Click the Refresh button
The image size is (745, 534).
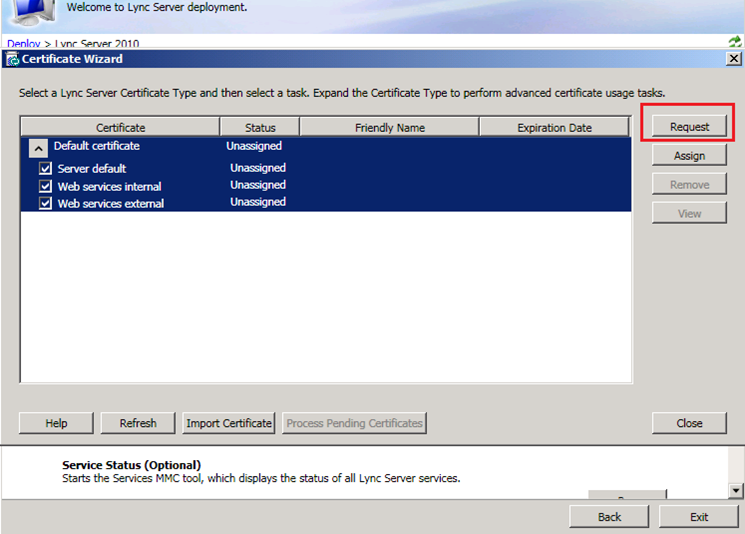coord(138,423)
